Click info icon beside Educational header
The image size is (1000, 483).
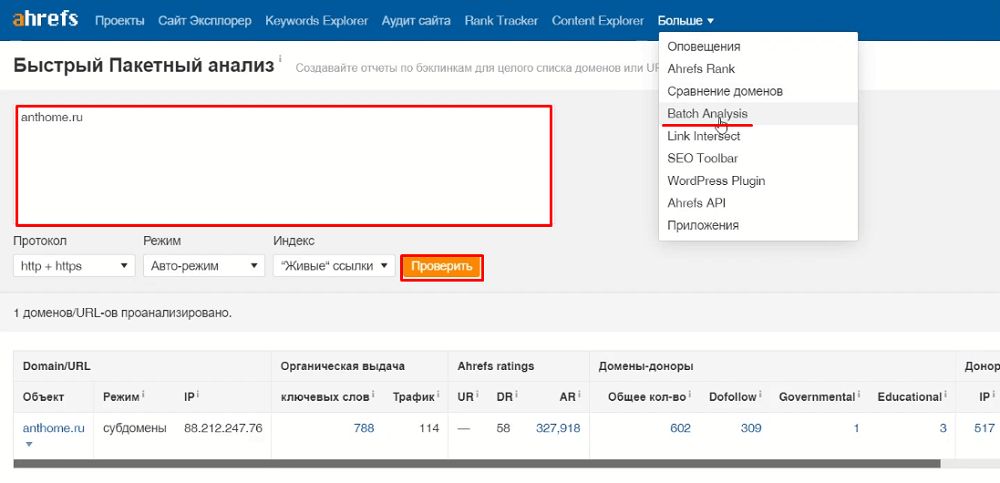[945, 395]
